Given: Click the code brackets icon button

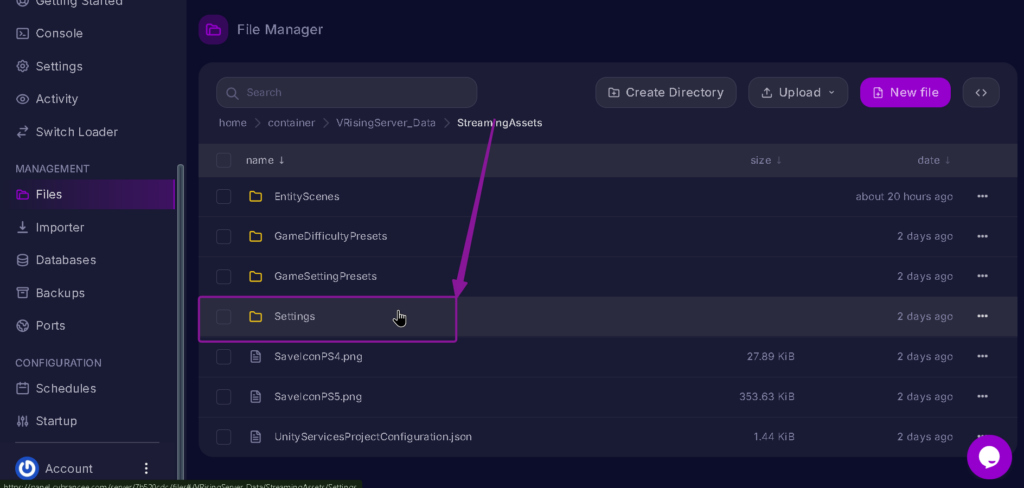Looking at the screenshot, I should pyautogui.click(x=981, y=92).
